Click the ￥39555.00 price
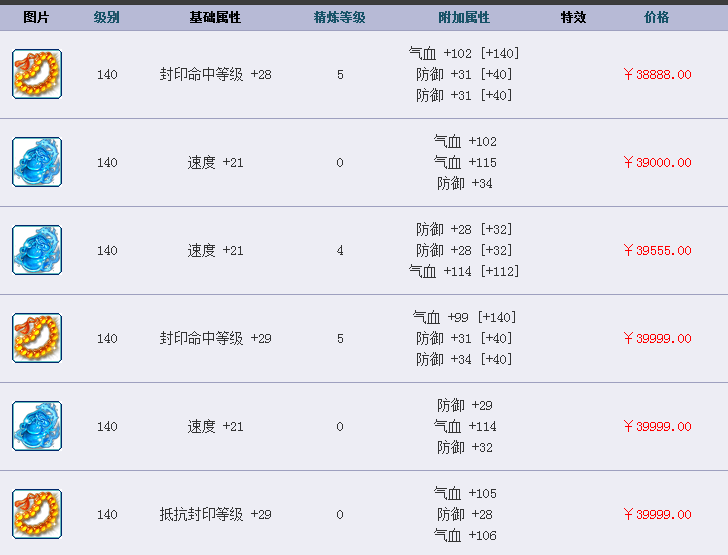728x555 pixels. click(657, 250)
